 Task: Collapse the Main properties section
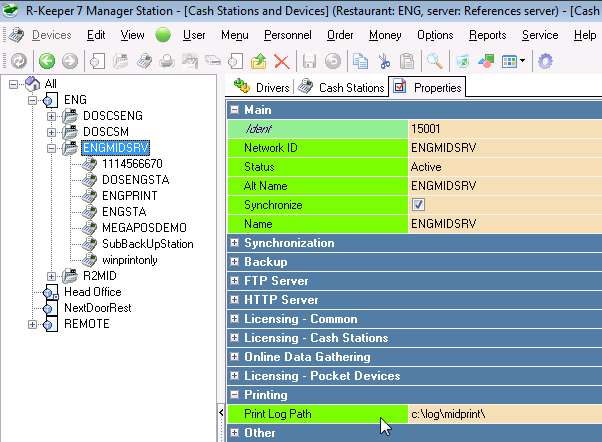click(x=234, y=110)
